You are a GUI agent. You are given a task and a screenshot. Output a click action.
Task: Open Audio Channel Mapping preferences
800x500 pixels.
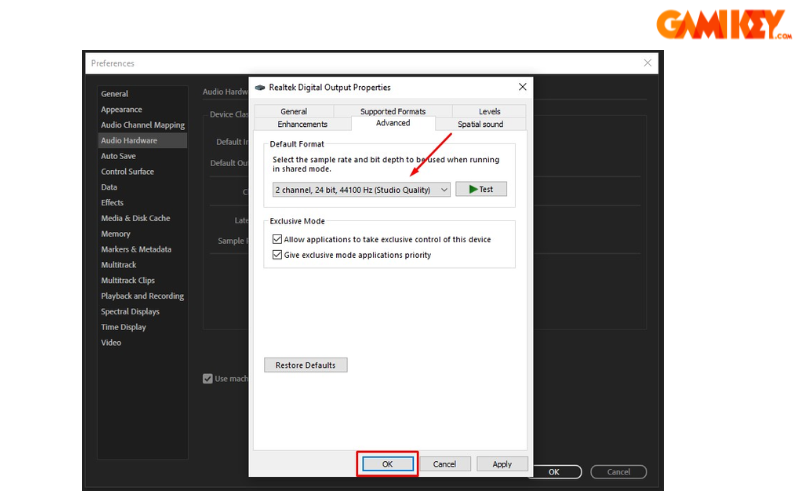(143, 125)
